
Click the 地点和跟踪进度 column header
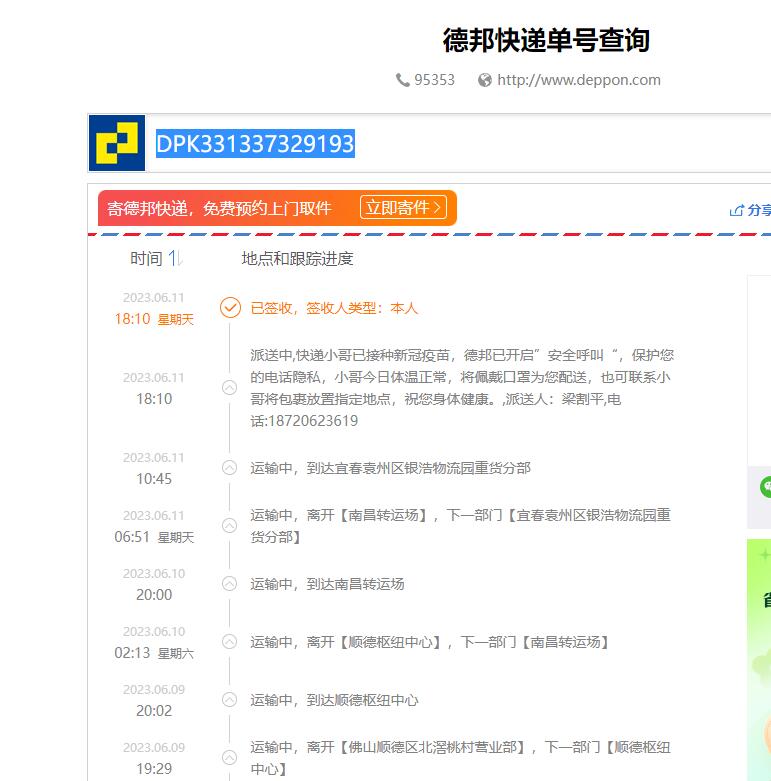click(x=297, y=259)
